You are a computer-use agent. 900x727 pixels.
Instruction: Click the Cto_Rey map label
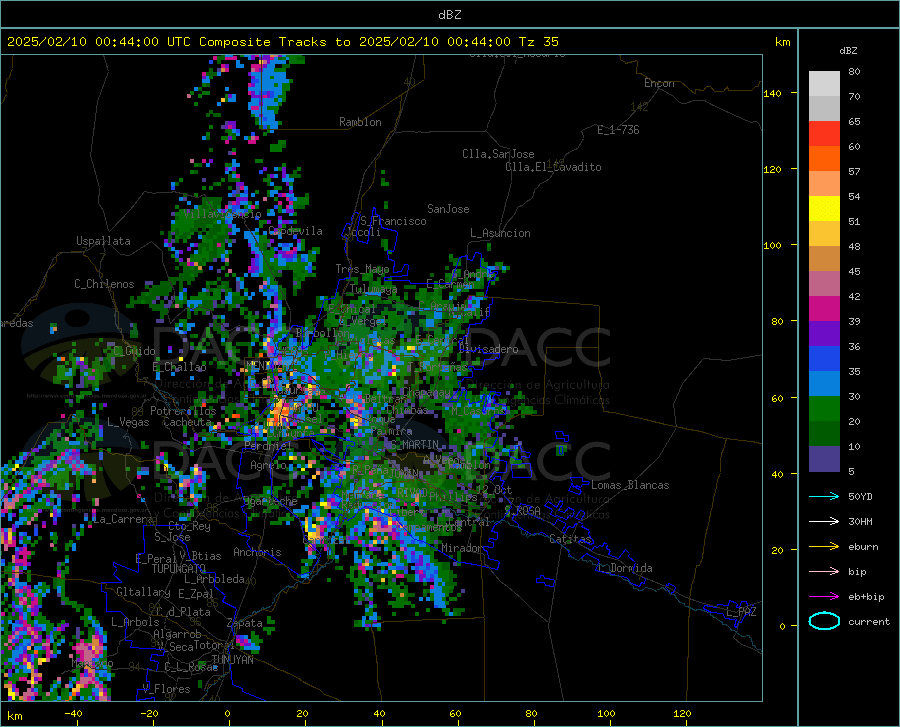pos(189,526)
